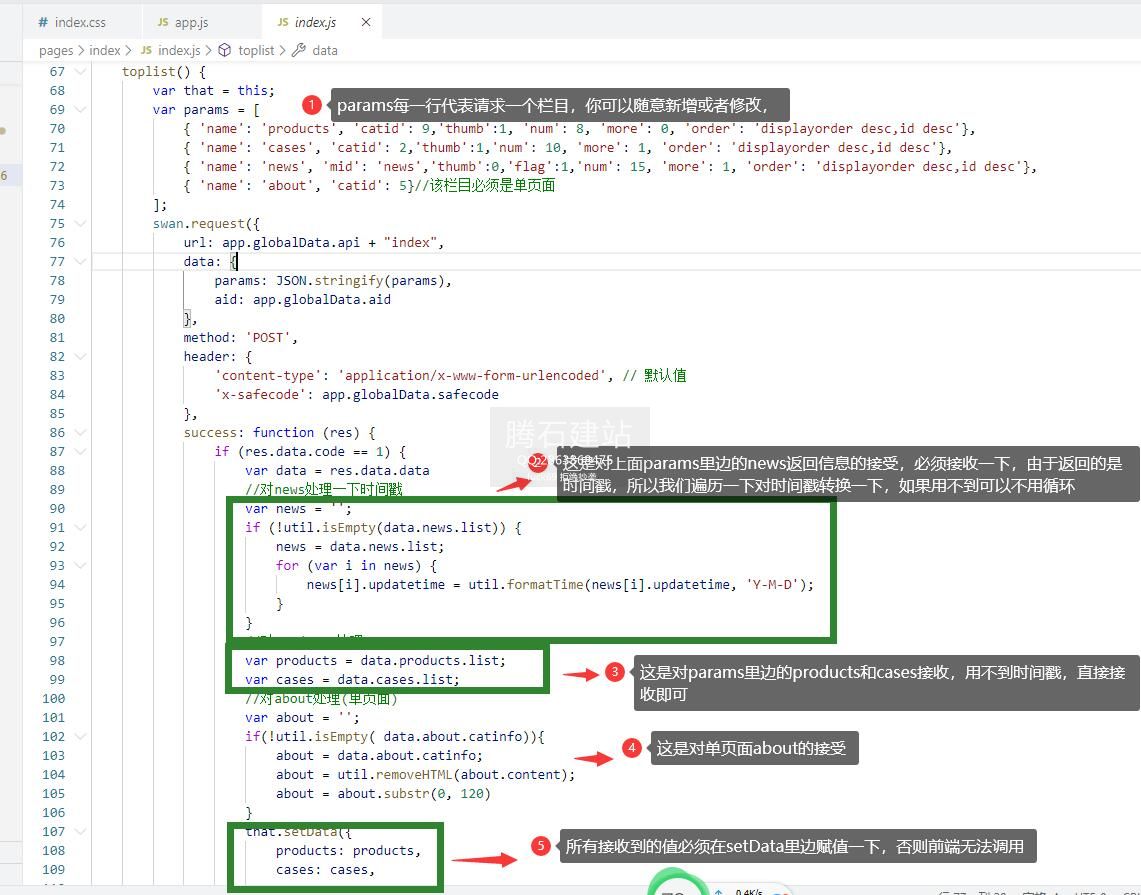The height and width of the screenshot is (895, 1141).
Task: Collapse the toplist() function at line 67
Action: click(x=80, y=71)
